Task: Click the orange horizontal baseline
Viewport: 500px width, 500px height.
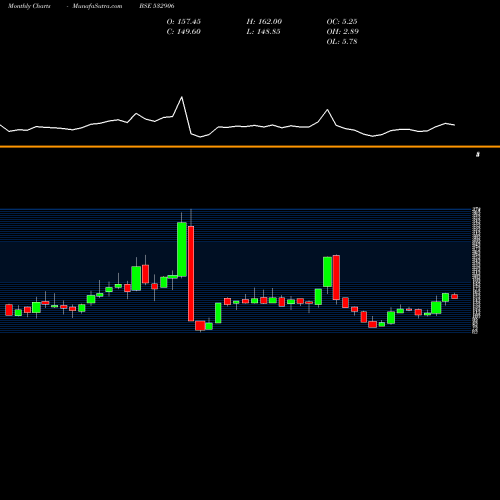Action: pos(250,146)
